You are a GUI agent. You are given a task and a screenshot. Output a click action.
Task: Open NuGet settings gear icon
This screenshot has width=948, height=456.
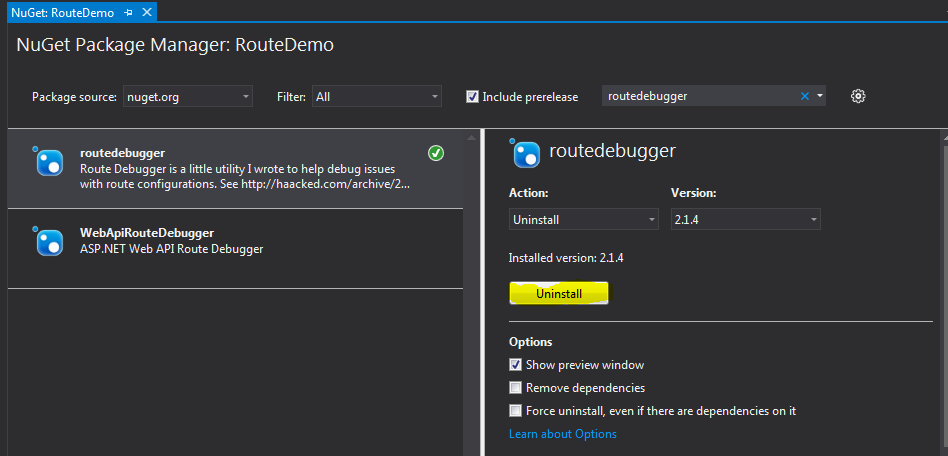[857, 96]
